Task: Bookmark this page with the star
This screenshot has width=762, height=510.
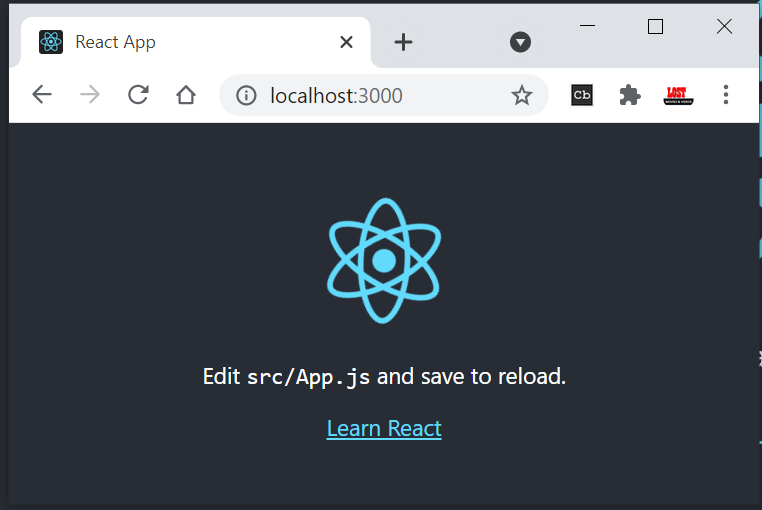Action: point(521,95)
